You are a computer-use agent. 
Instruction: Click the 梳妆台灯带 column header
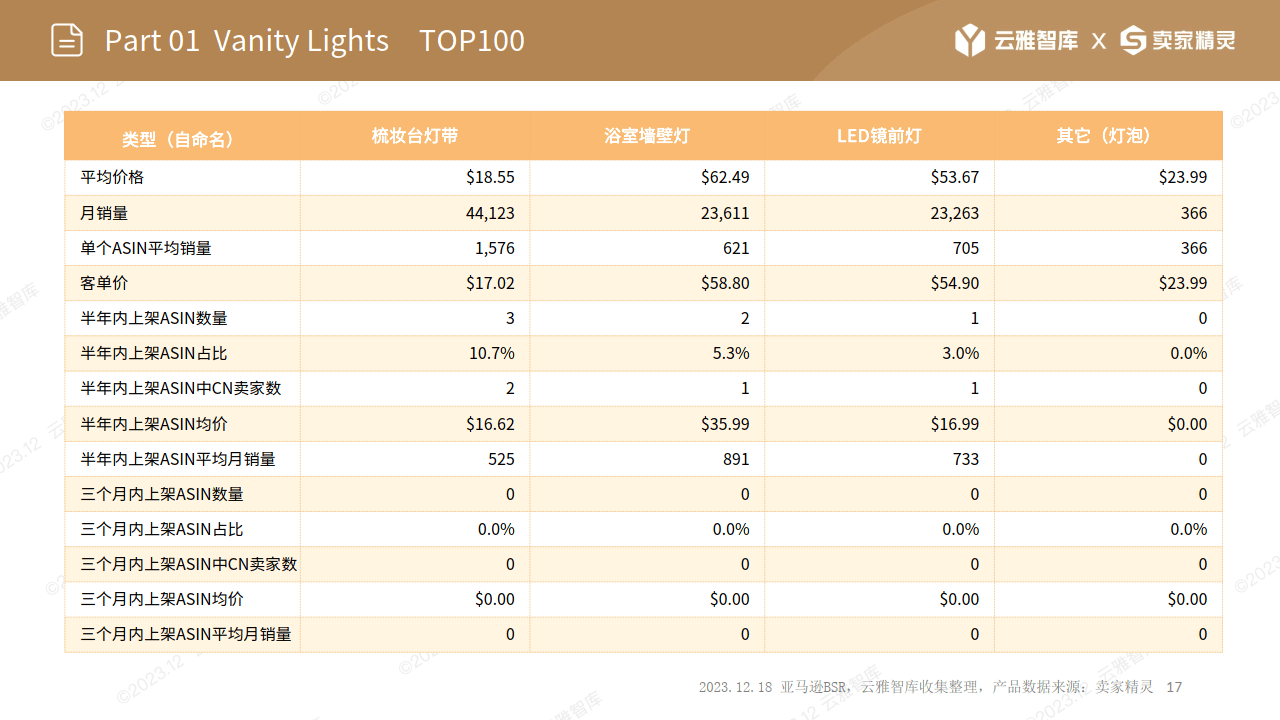(x=415, y=136)
